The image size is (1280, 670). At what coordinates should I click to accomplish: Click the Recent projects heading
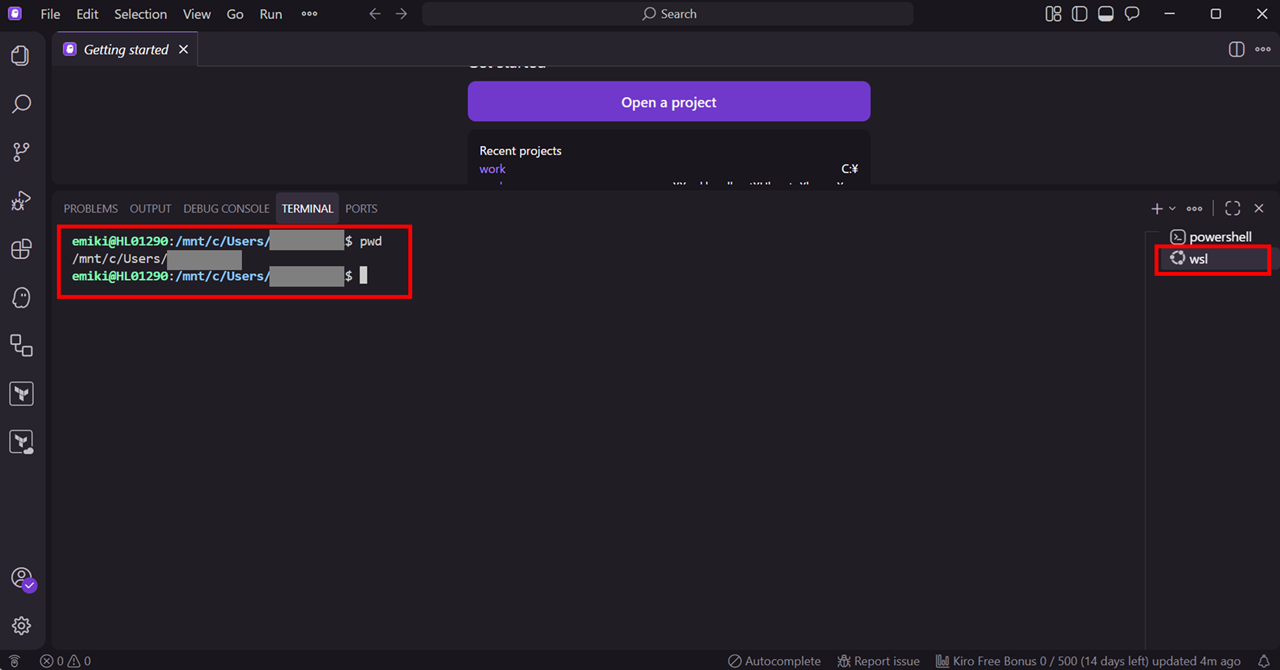[521, 151]
